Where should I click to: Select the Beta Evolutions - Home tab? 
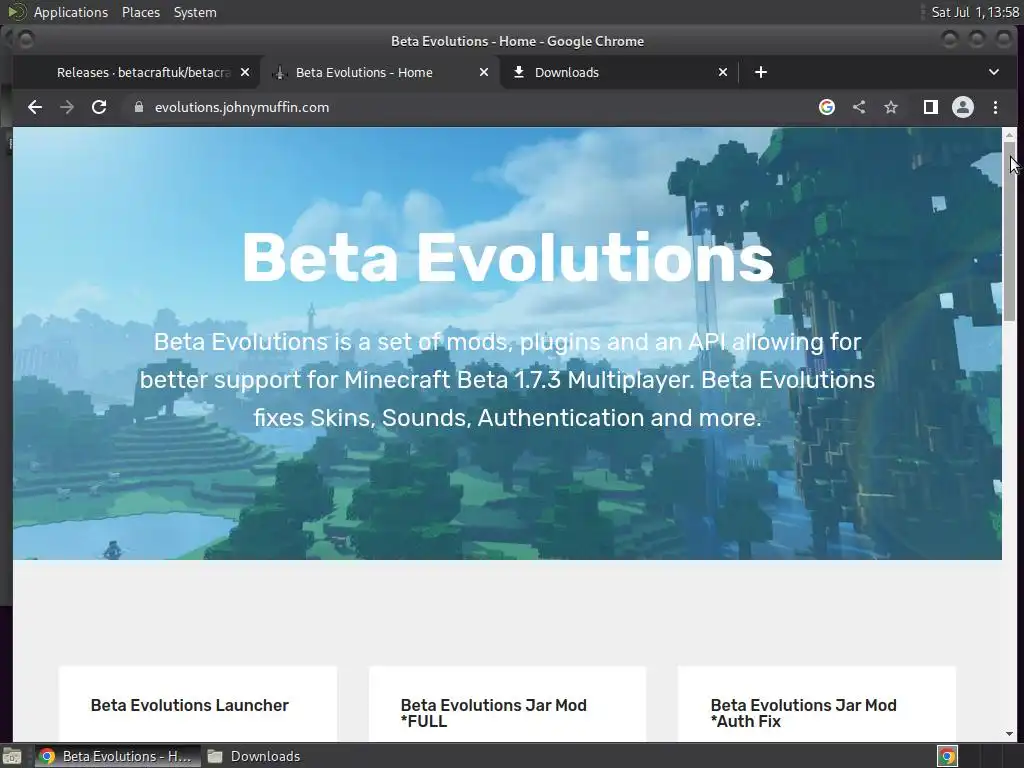(380, 72)
